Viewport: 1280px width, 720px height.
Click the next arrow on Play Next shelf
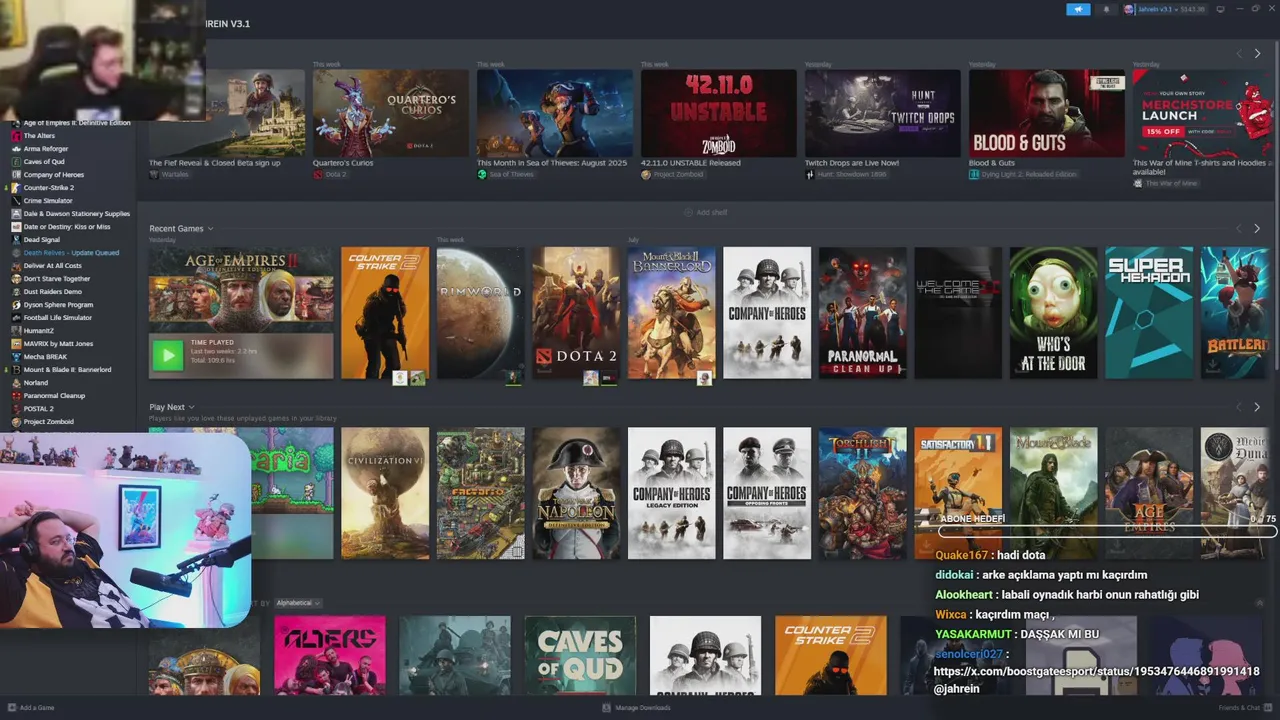1257,407
